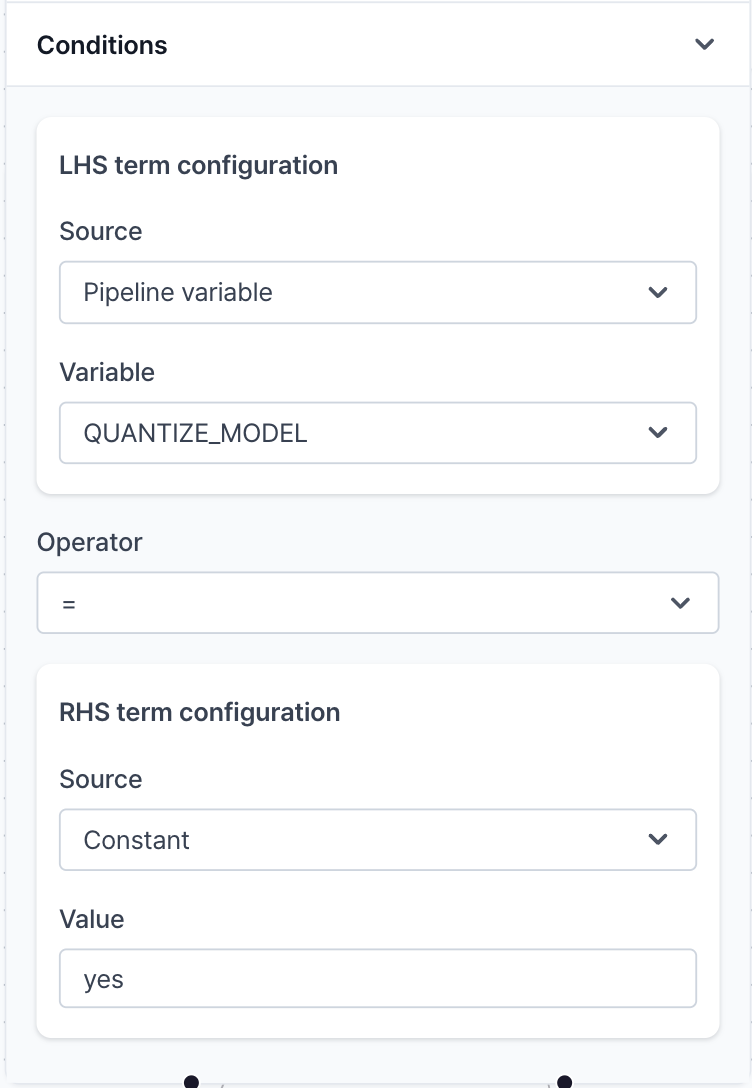Click the Variable field label

pos(107,372)
